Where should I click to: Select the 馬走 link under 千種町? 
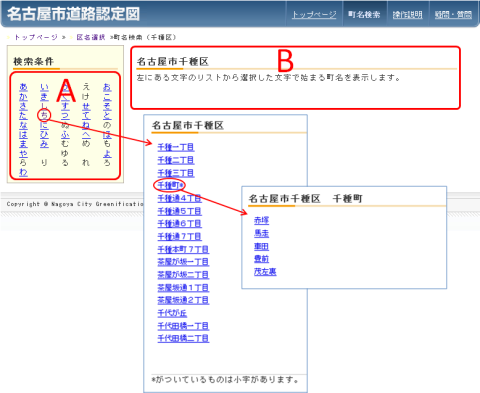click(261, 233)
